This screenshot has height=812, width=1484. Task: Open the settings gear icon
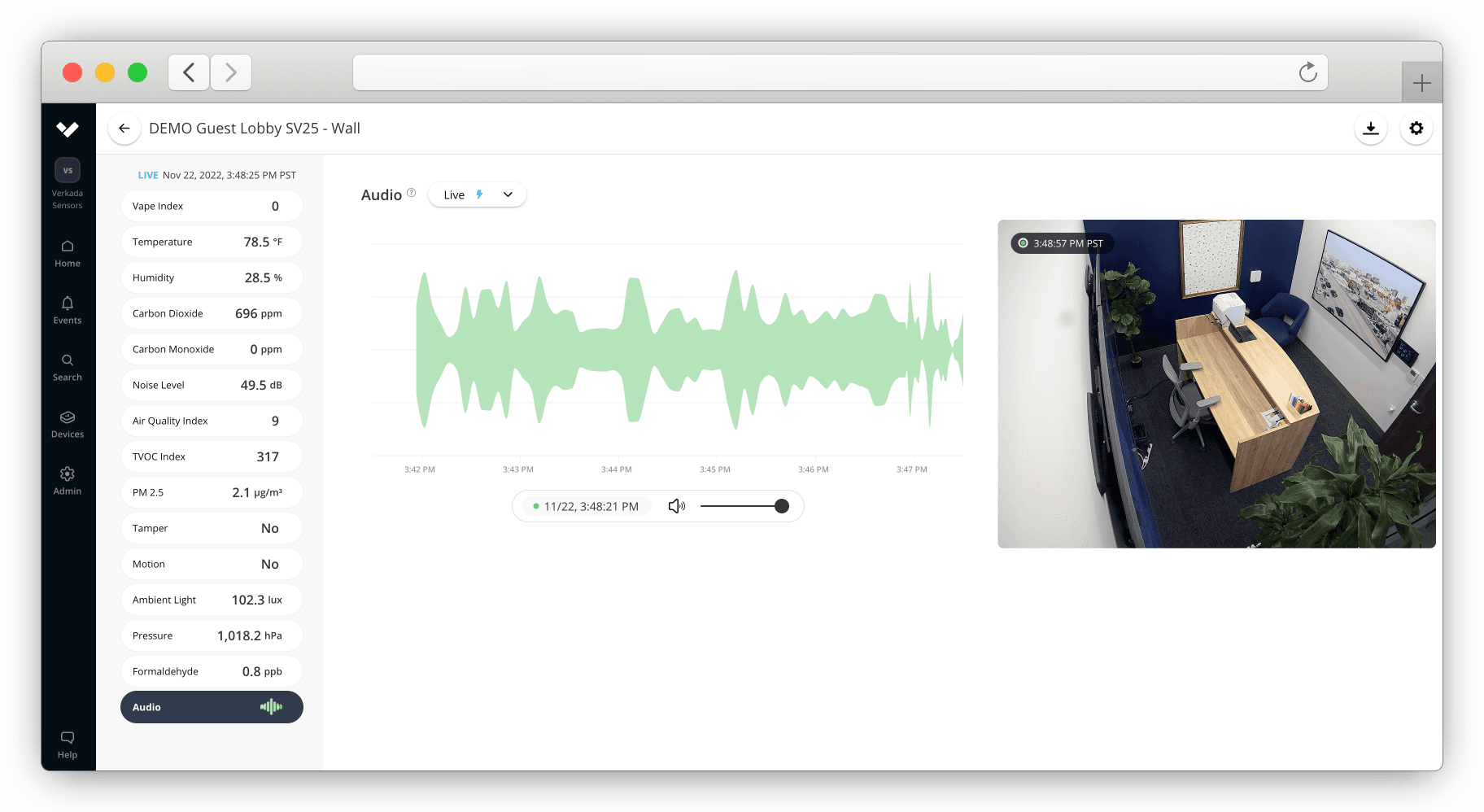click(x=1416, y=129)
